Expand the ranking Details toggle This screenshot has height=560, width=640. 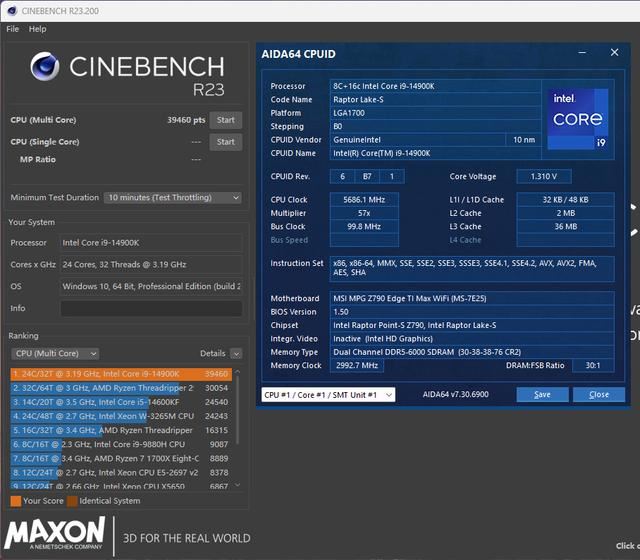[236, 353]
